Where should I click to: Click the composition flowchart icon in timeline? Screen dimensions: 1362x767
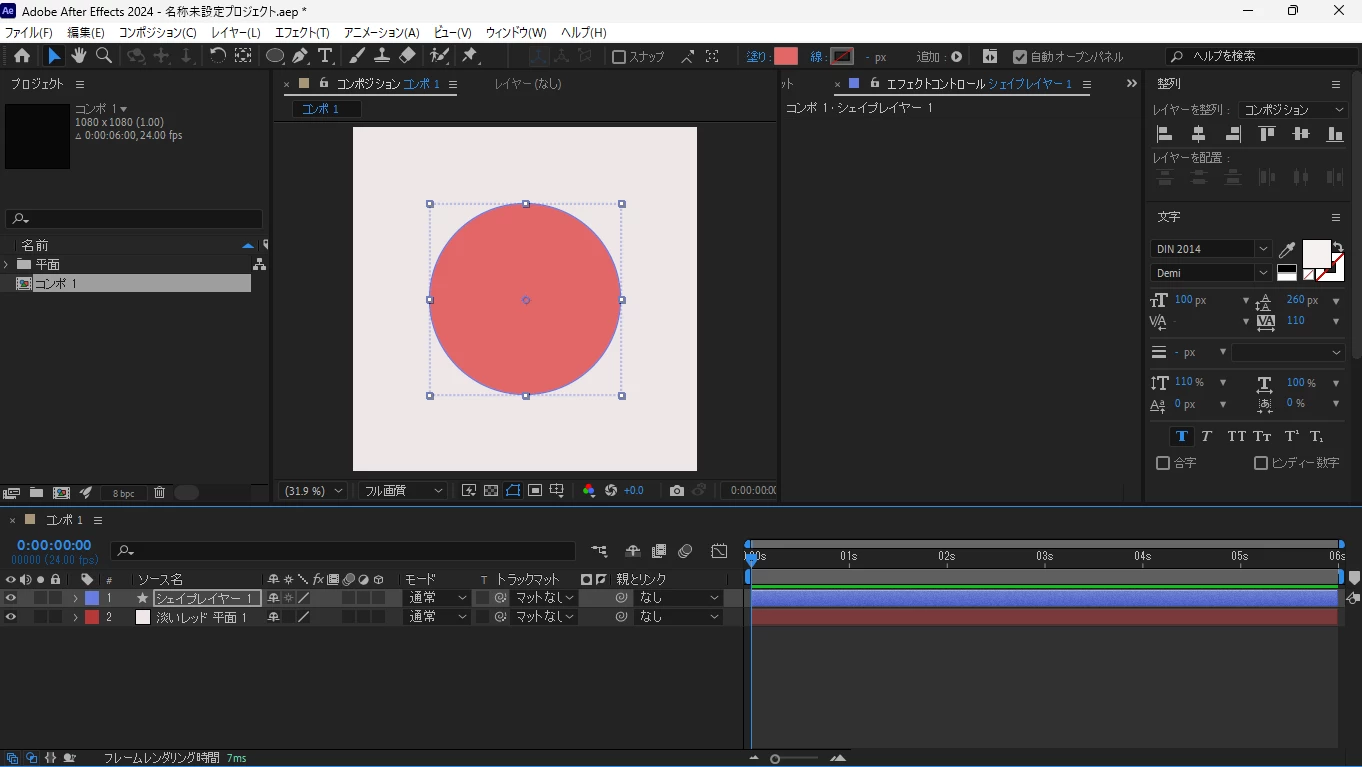point(598,551)
